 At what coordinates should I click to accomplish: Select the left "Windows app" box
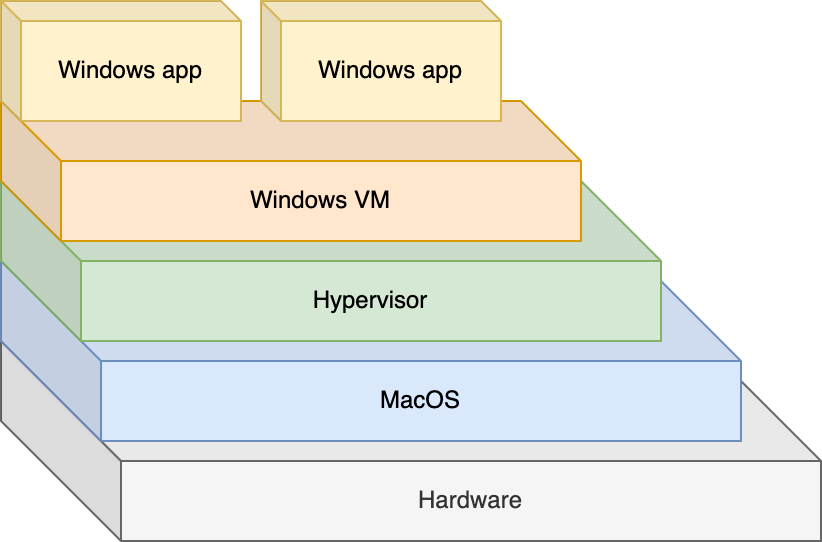pos(131,71)
